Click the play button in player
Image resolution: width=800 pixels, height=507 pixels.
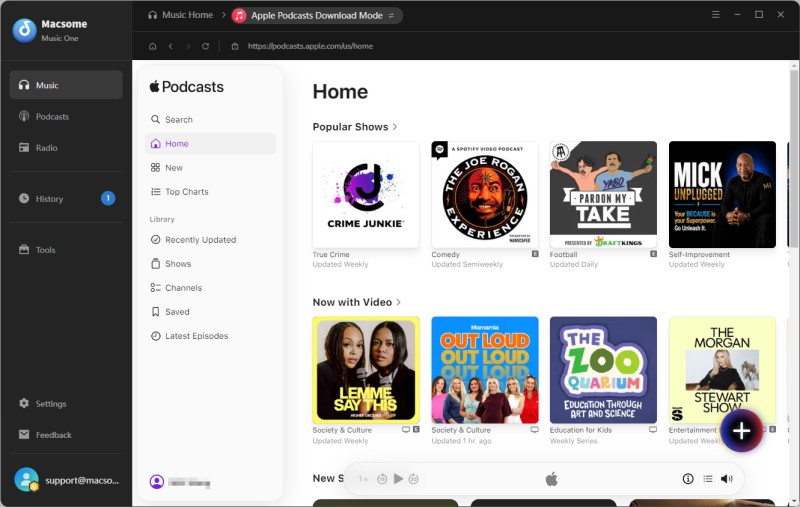point(398,478)
